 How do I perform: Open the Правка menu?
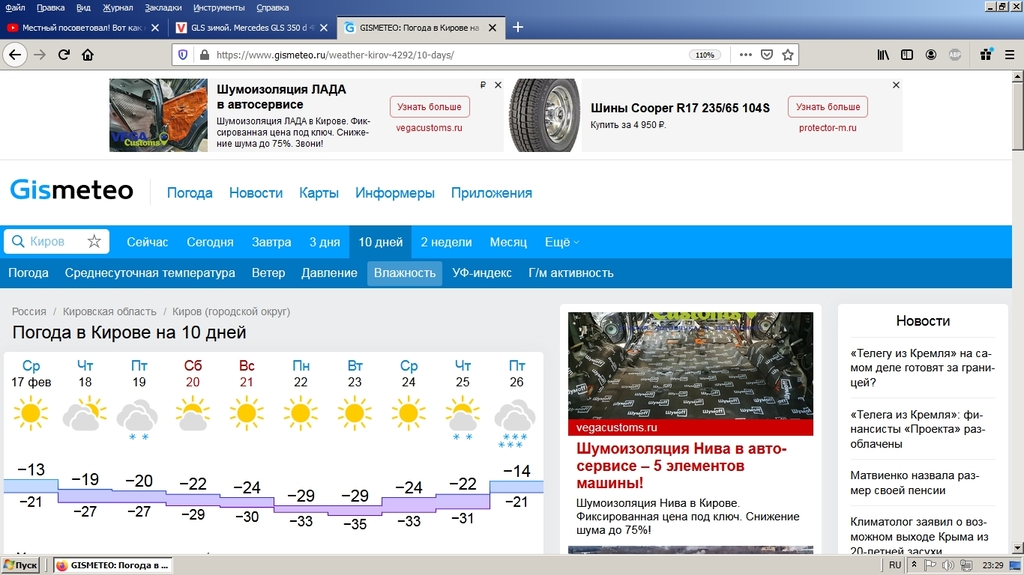[50, 8]
